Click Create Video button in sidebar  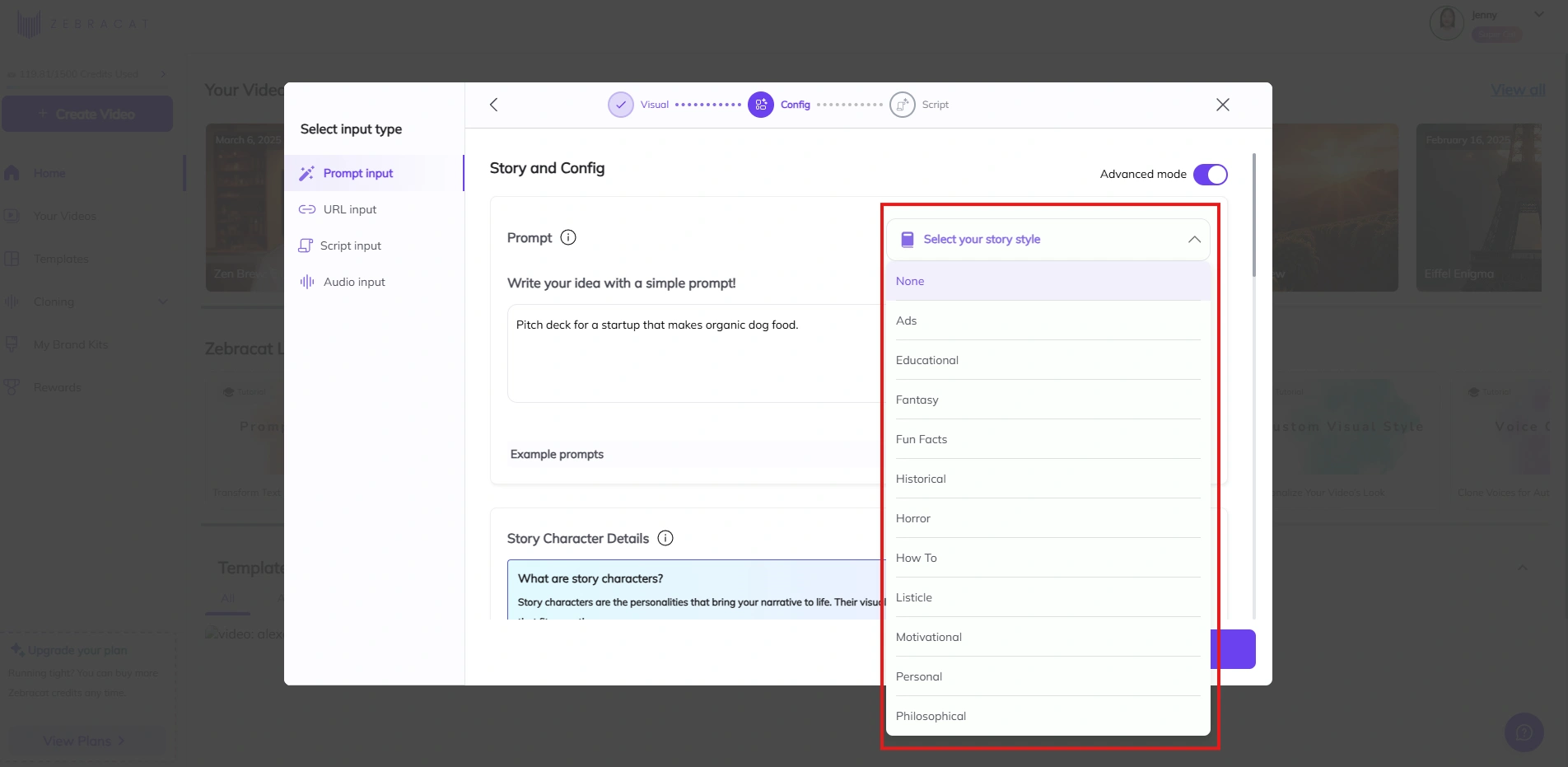point(87,114)
